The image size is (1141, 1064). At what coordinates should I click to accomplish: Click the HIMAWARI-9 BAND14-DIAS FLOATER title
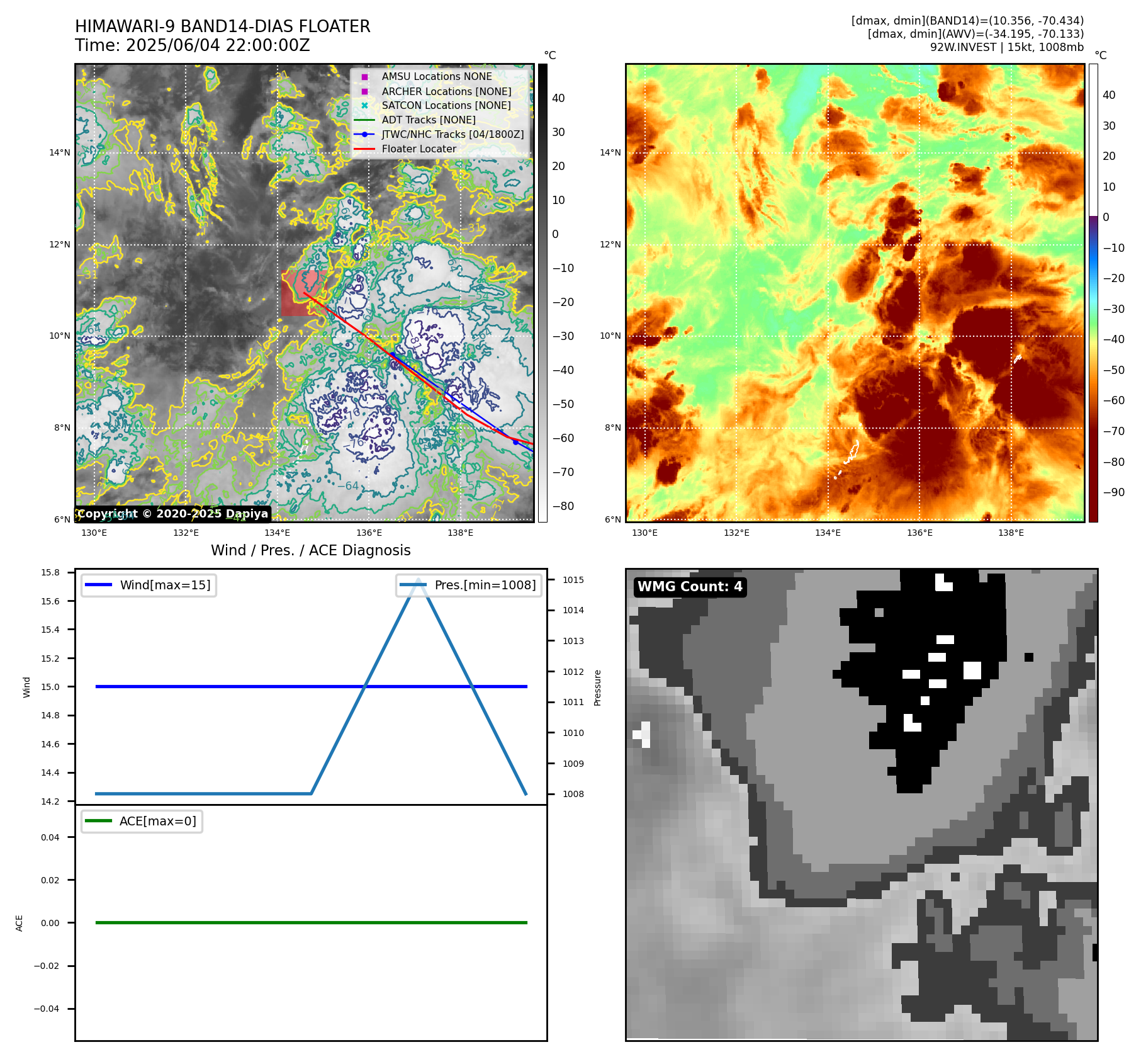click(x=223, y=26)
